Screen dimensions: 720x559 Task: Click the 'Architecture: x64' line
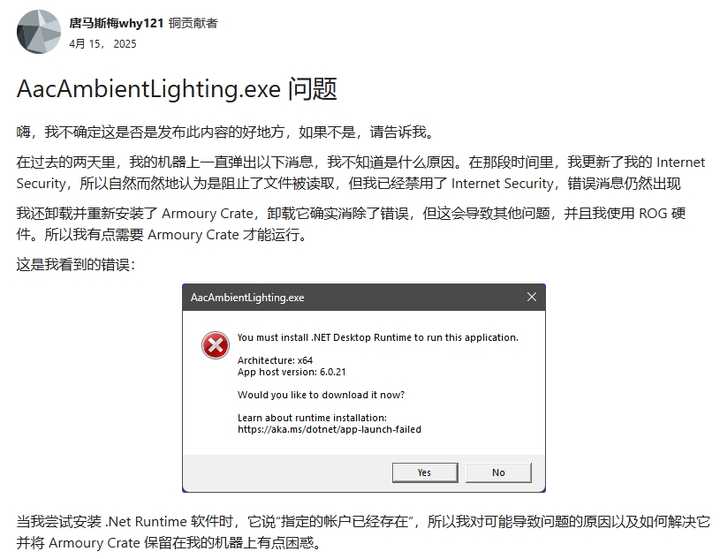275,360
